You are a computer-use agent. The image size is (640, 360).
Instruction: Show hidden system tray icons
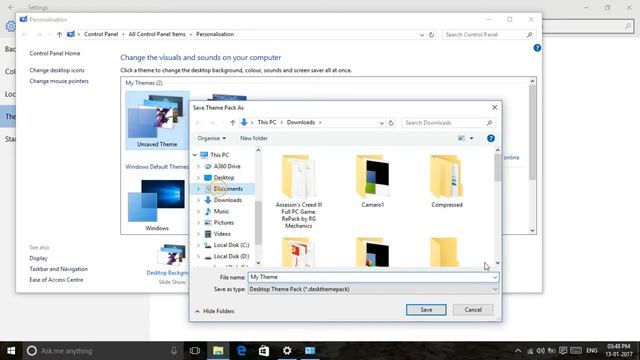click(x=518, y=351)
